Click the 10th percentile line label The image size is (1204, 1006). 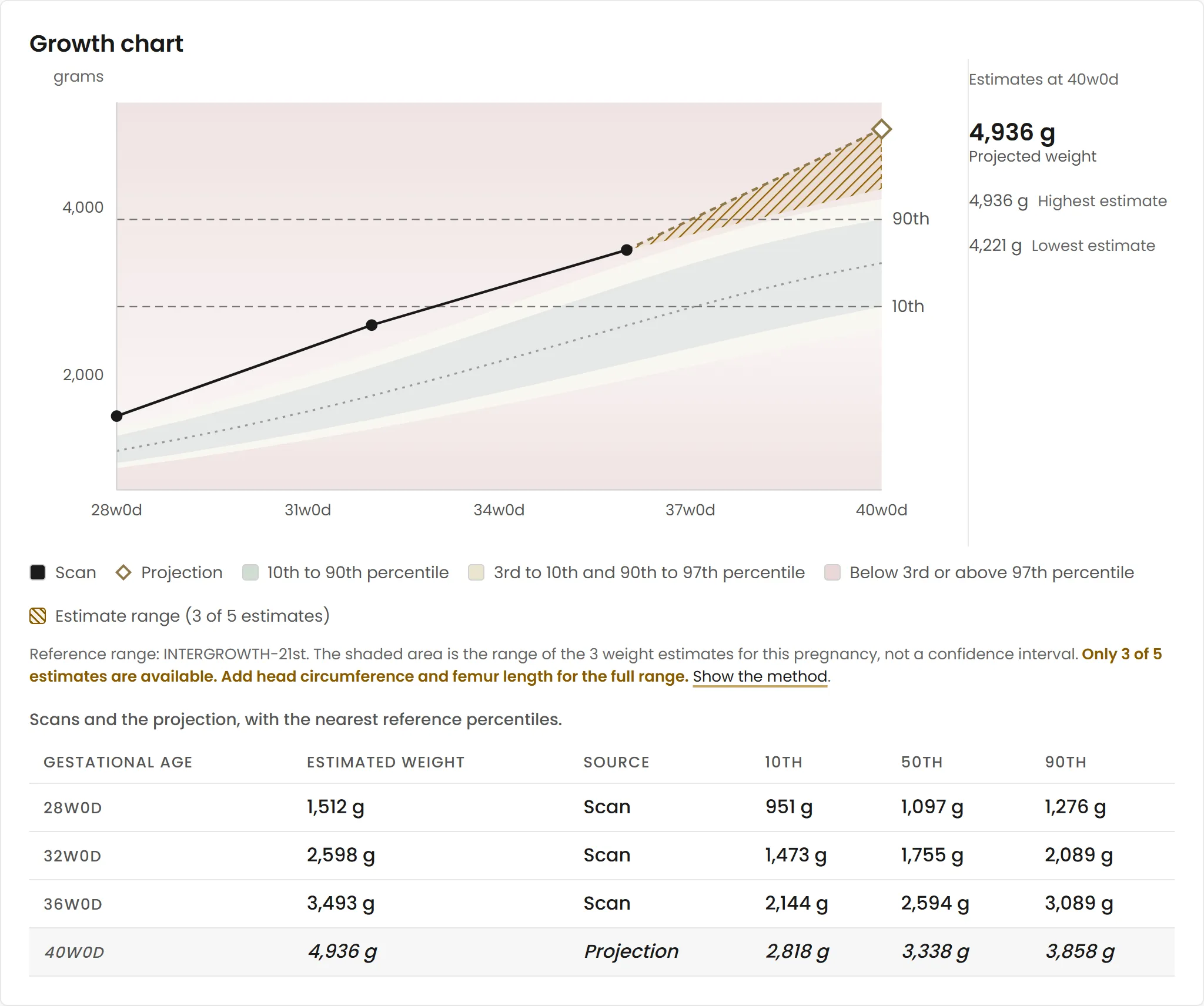click(908, 306)
